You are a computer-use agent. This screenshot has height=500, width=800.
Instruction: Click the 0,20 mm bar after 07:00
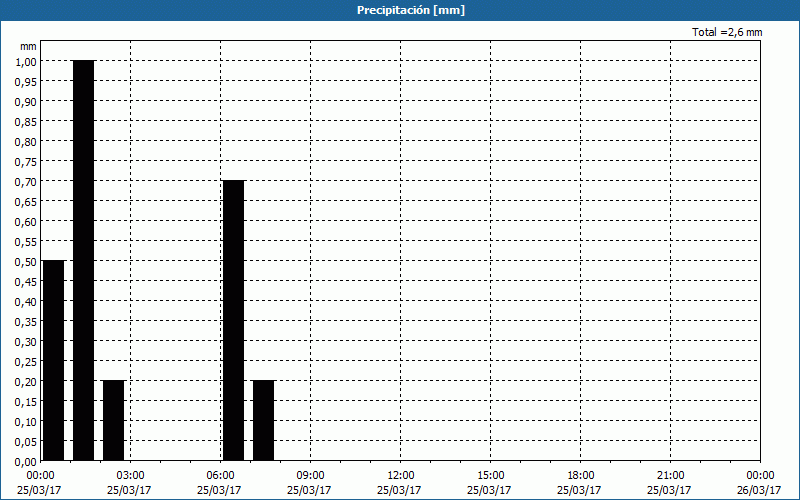click(263, 420)
